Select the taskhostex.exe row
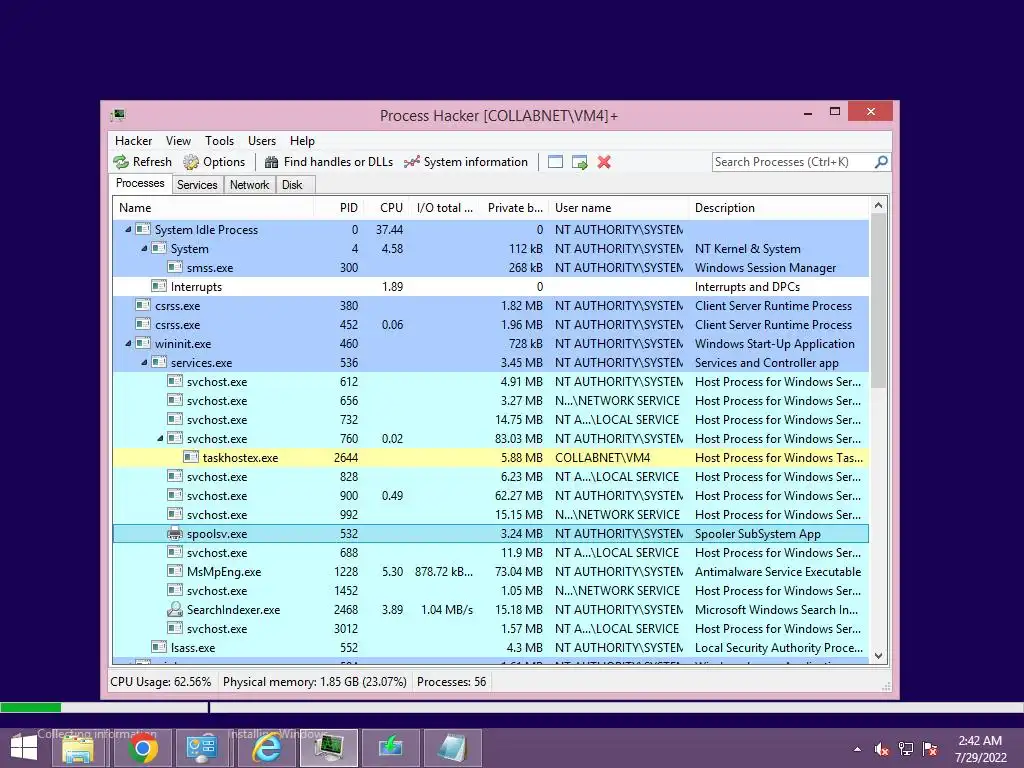1024x768 pixels. click(x=491, y=458)
